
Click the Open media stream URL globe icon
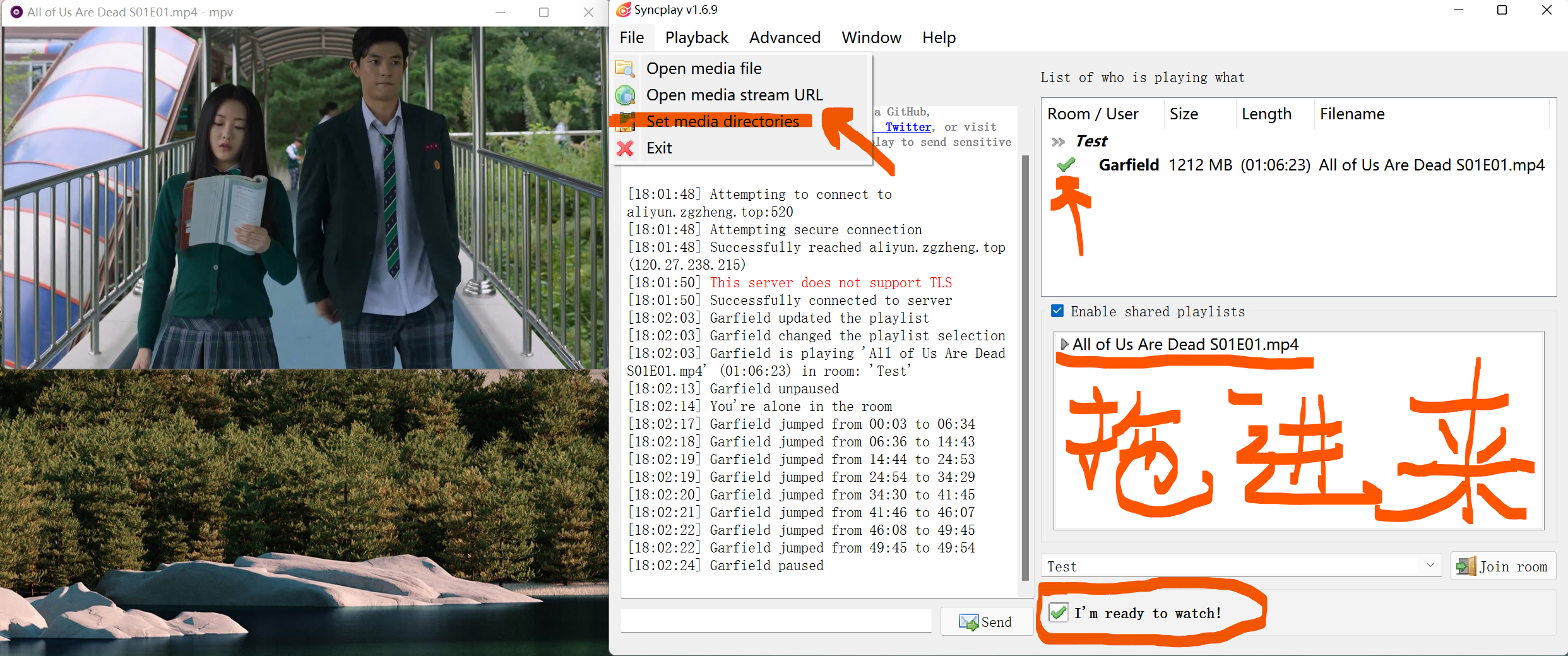pos(625,95)
